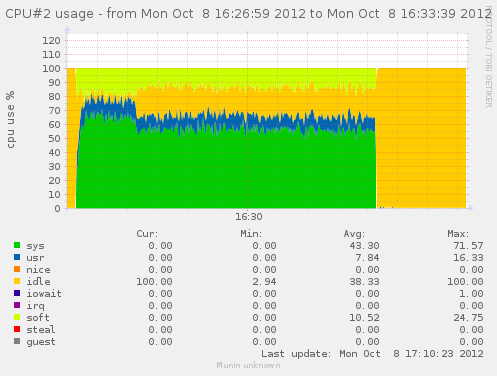This screenshot has width=497, height=376.
Task: Click the idle avg value 38.33
Action: (x=364, y=282)
